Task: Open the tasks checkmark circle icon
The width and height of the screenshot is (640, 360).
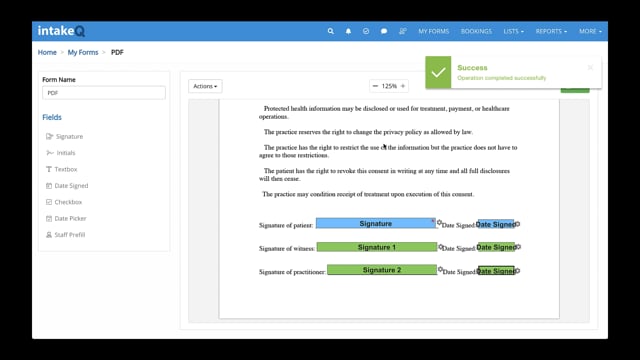Action: tap(366, 31)
